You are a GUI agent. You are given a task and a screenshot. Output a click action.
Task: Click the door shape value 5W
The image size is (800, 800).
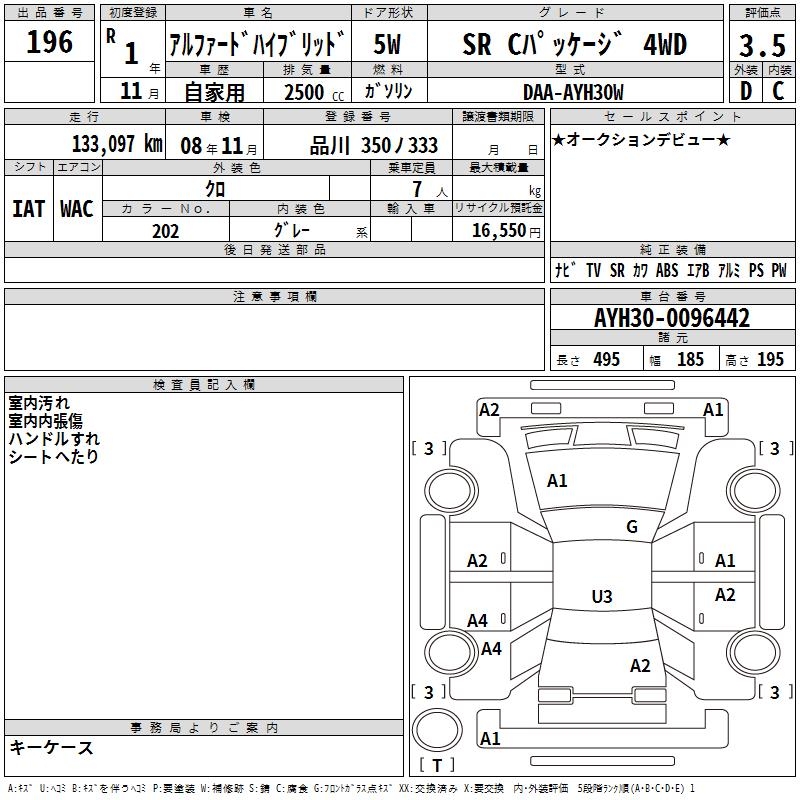pyautogui.click(x=388, y=44)
